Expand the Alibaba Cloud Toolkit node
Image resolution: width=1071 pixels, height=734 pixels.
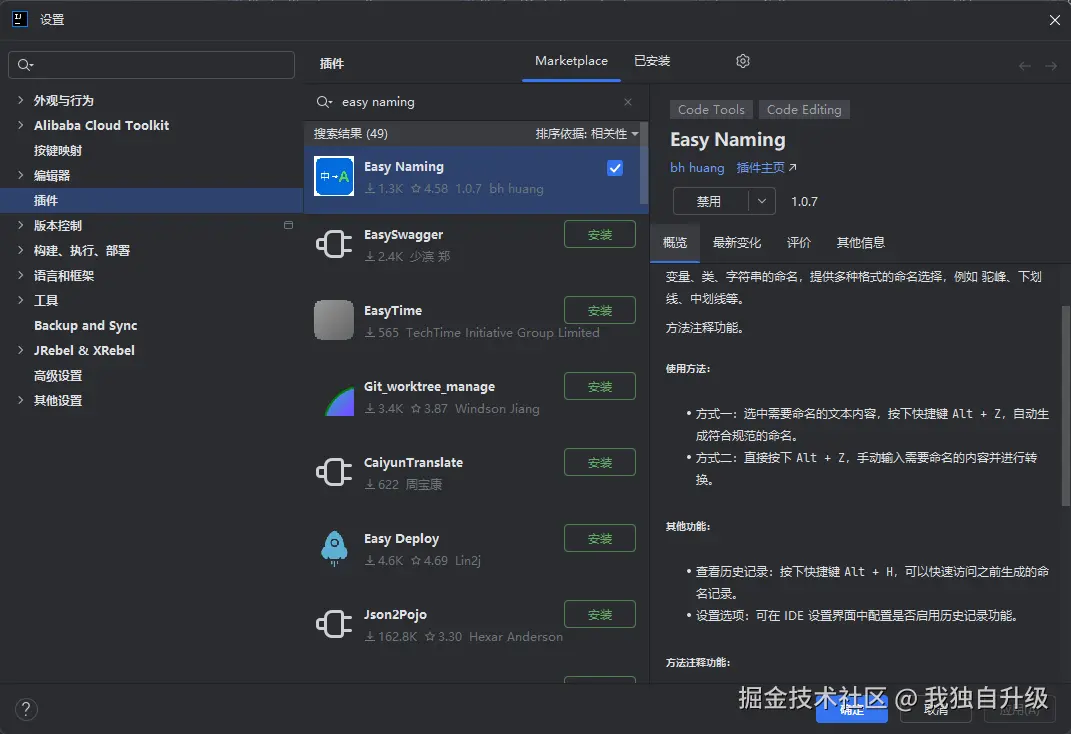20,125
